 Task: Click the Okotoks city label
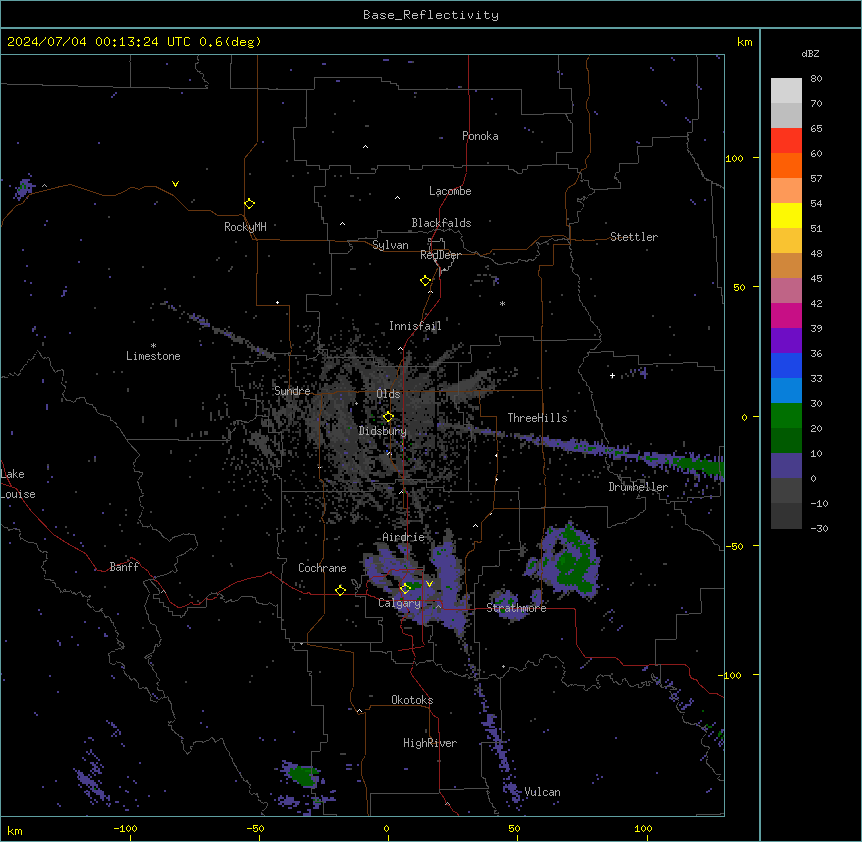[x=412, y=700]
